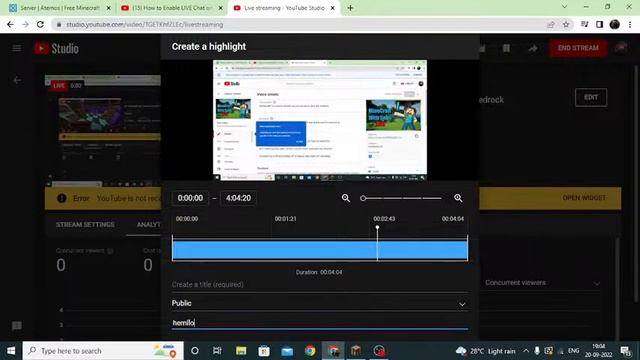Image resolution: width=640 pixels, height=360 pixels.
Task: Click OPEN WIDGET button
Action: click(584, 198)
